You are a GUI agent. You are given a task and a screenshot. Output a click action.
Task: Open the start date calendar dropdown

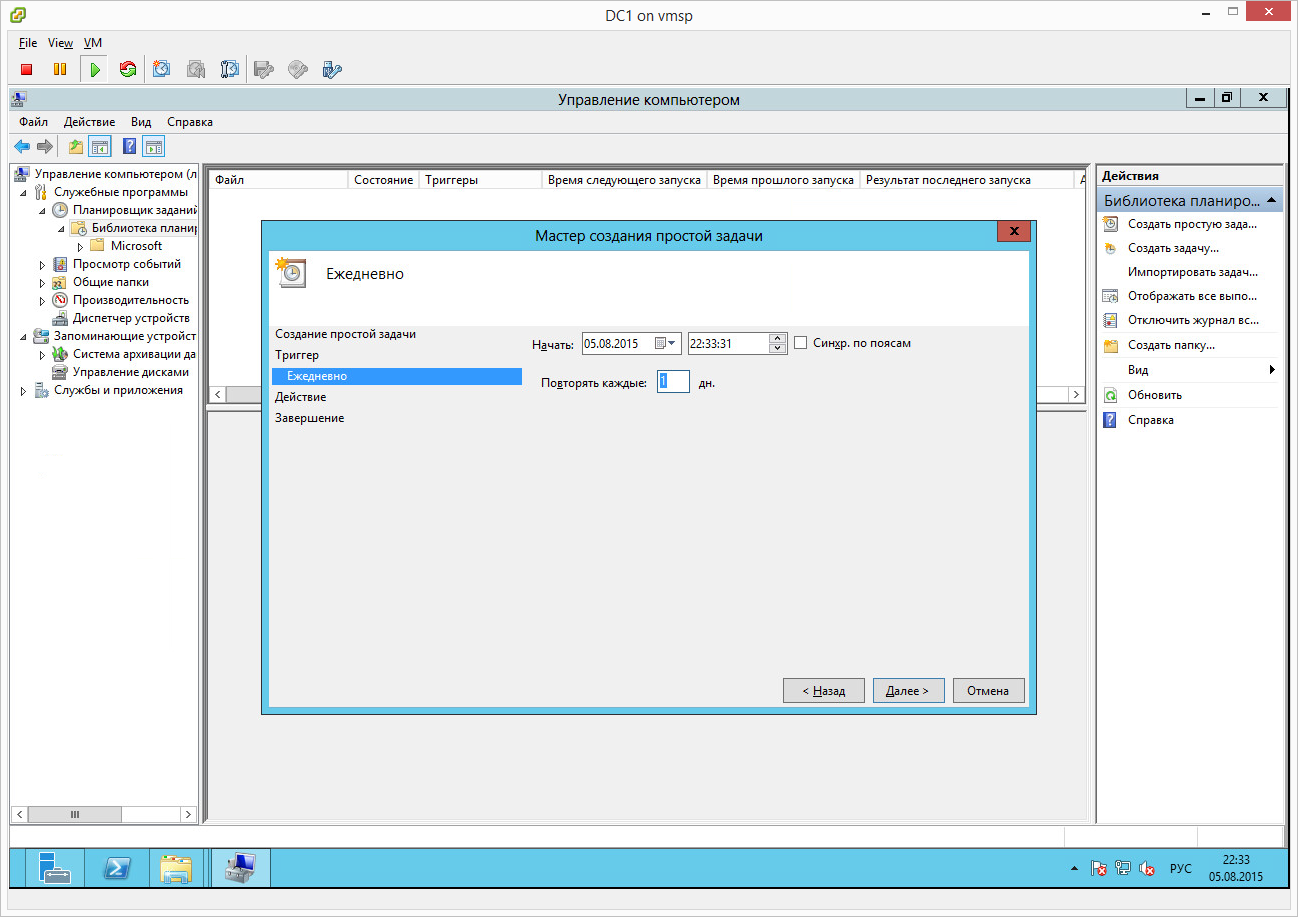tap(665, 343)
